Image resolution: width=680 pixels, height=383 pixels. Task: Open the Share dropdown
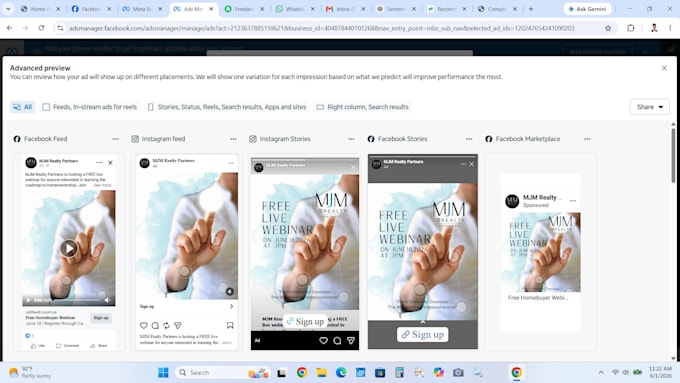pos(649,107)
